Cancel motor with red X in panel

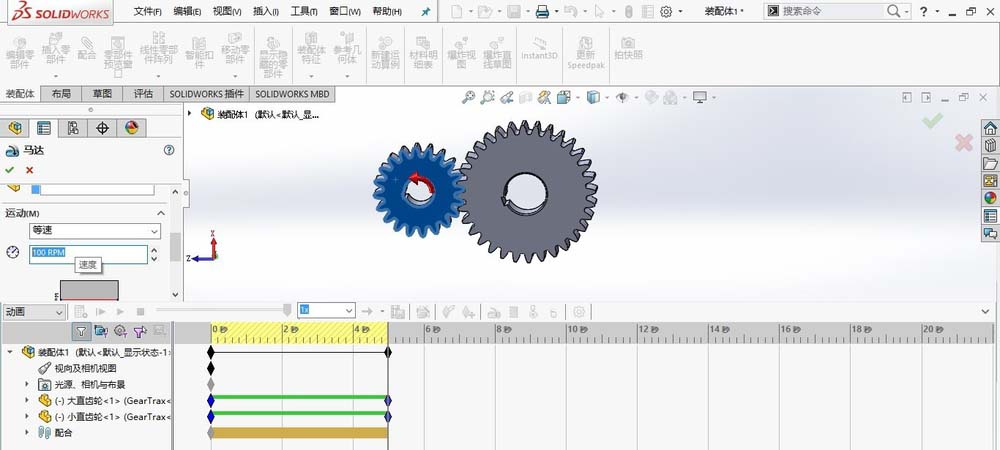coord(29,170)
